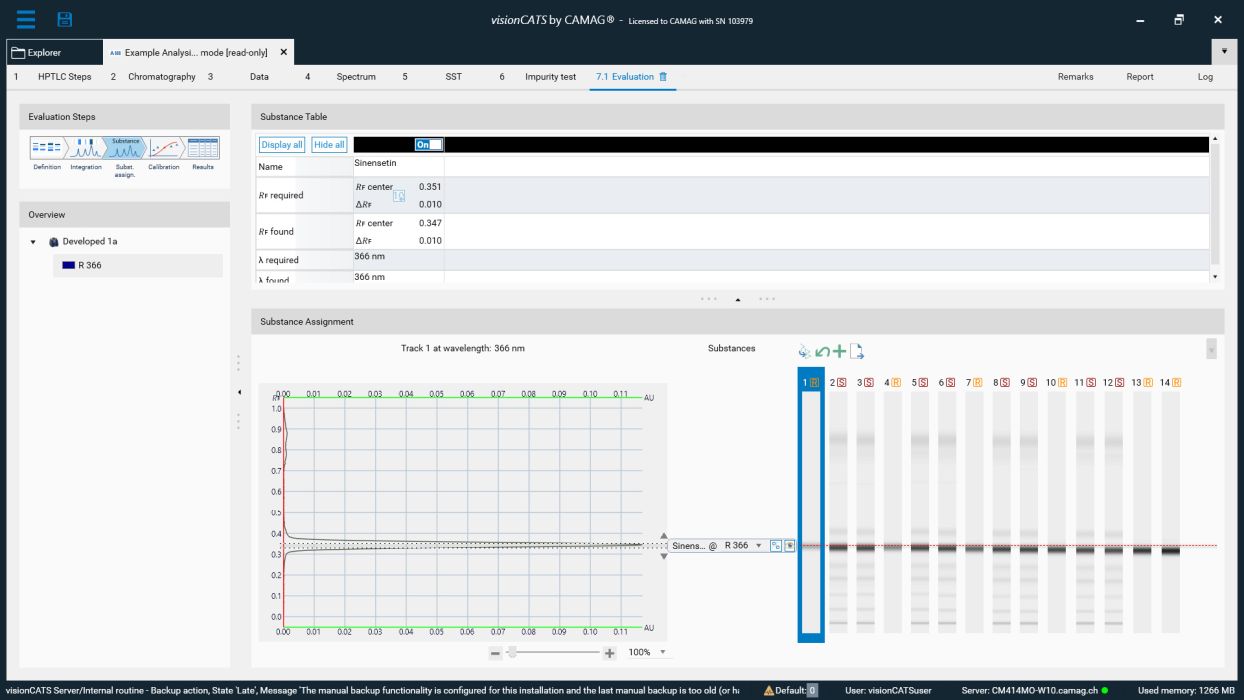
Task: Switch to the Chromatography tab
Action: pyautogui.click(x=161, y=77)
